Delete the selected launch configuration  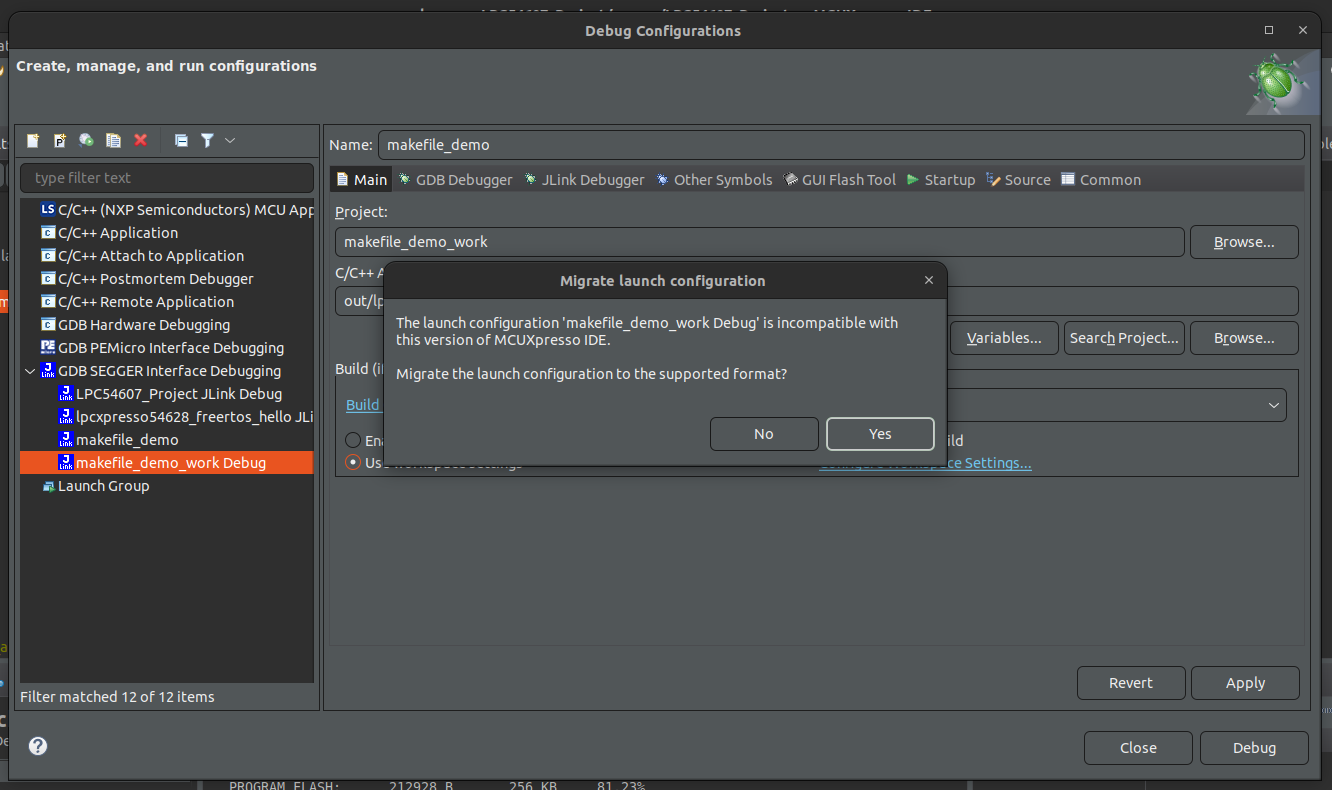(141, 141)
